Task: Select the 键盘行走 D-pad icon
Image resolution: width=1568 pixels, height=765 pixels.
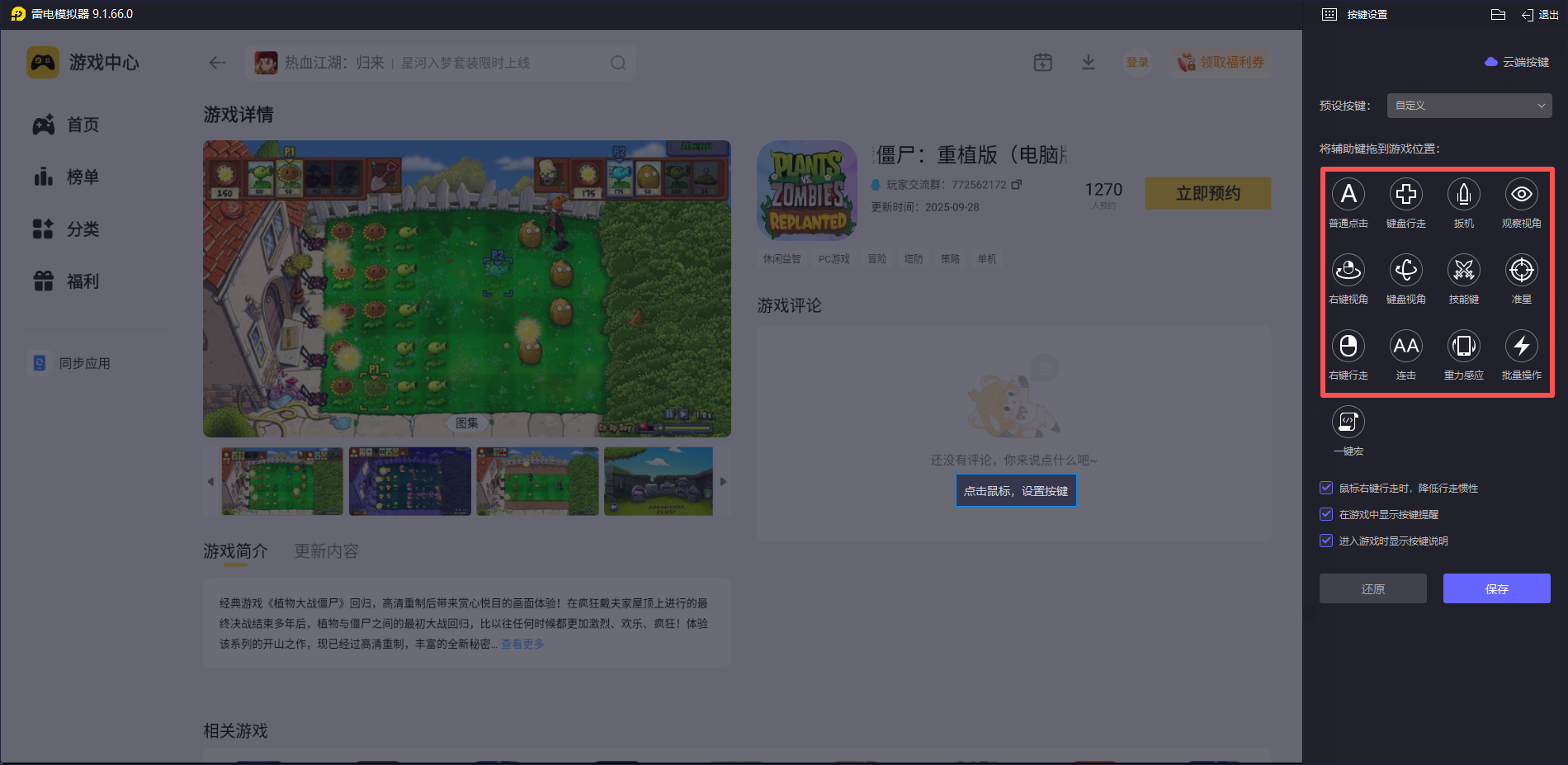Action: click(x=1406, y=195)
